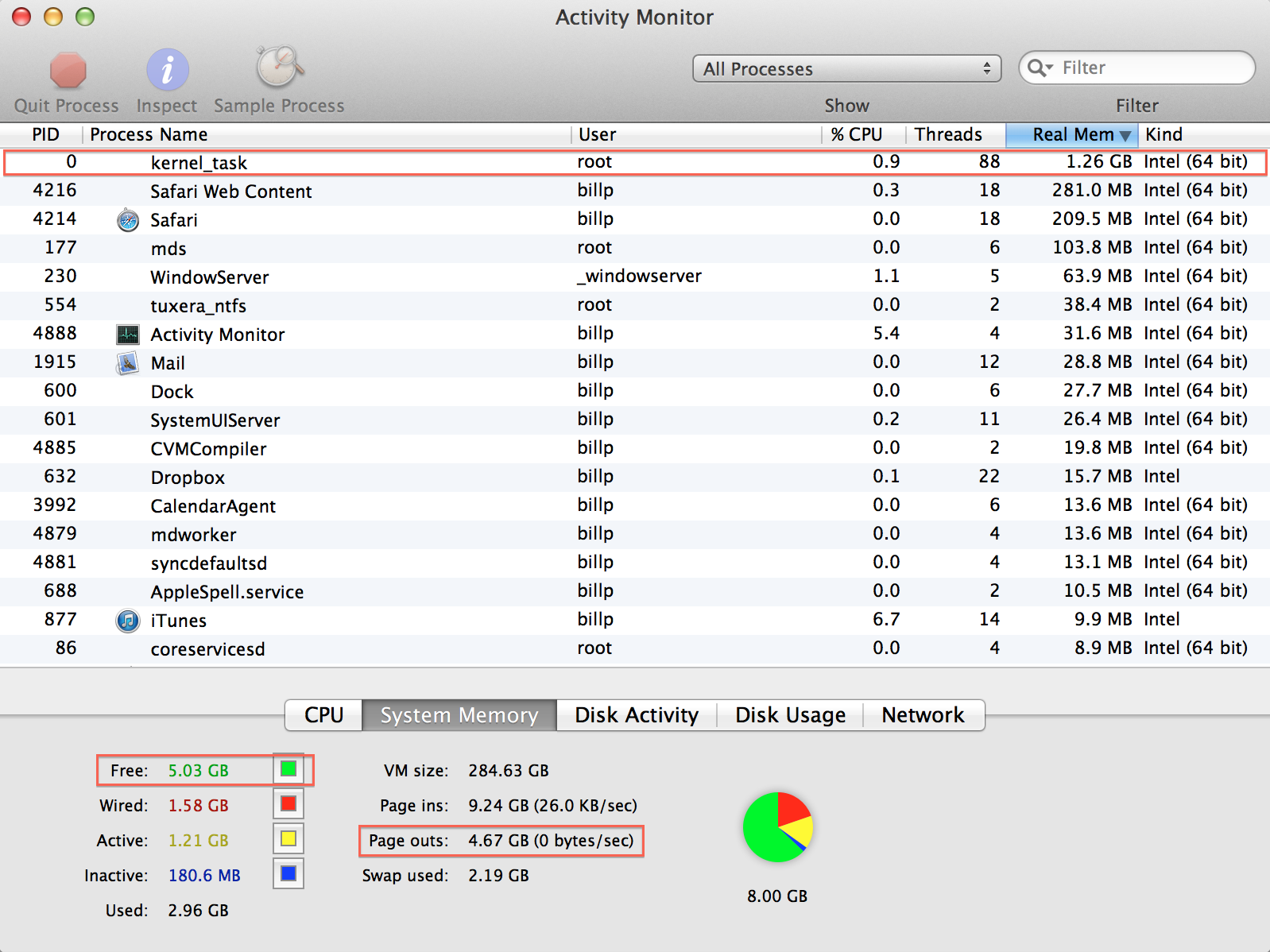
Task: Click the yellow Active memory color swatch
Action: click(288, 839)
